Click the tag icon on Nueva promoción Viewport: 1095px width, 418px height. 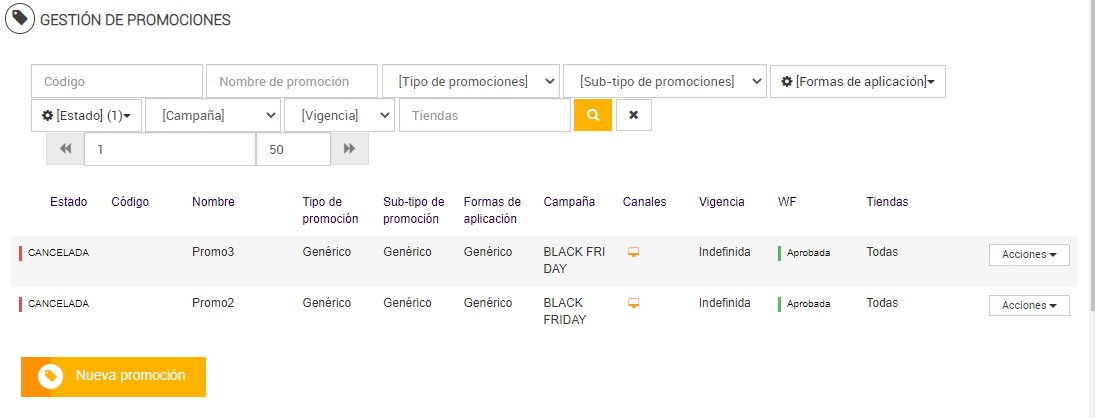tap(51, 376)
